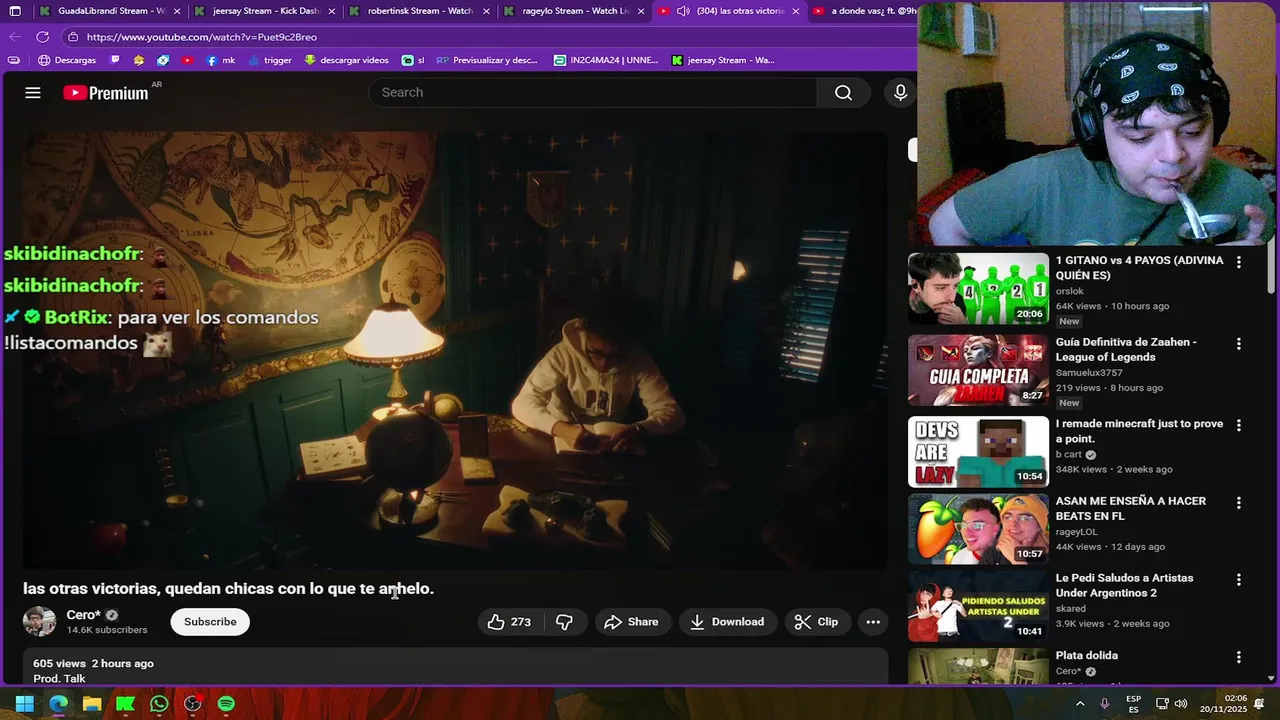1280x720 pixels.
Task: Open Guía Definitiva de Zaahen thumbnail
Action: tap(978, 370)
